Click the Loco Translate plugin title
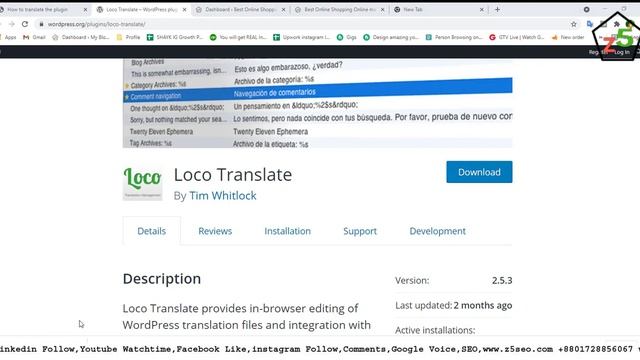 [x=233, y=175]
